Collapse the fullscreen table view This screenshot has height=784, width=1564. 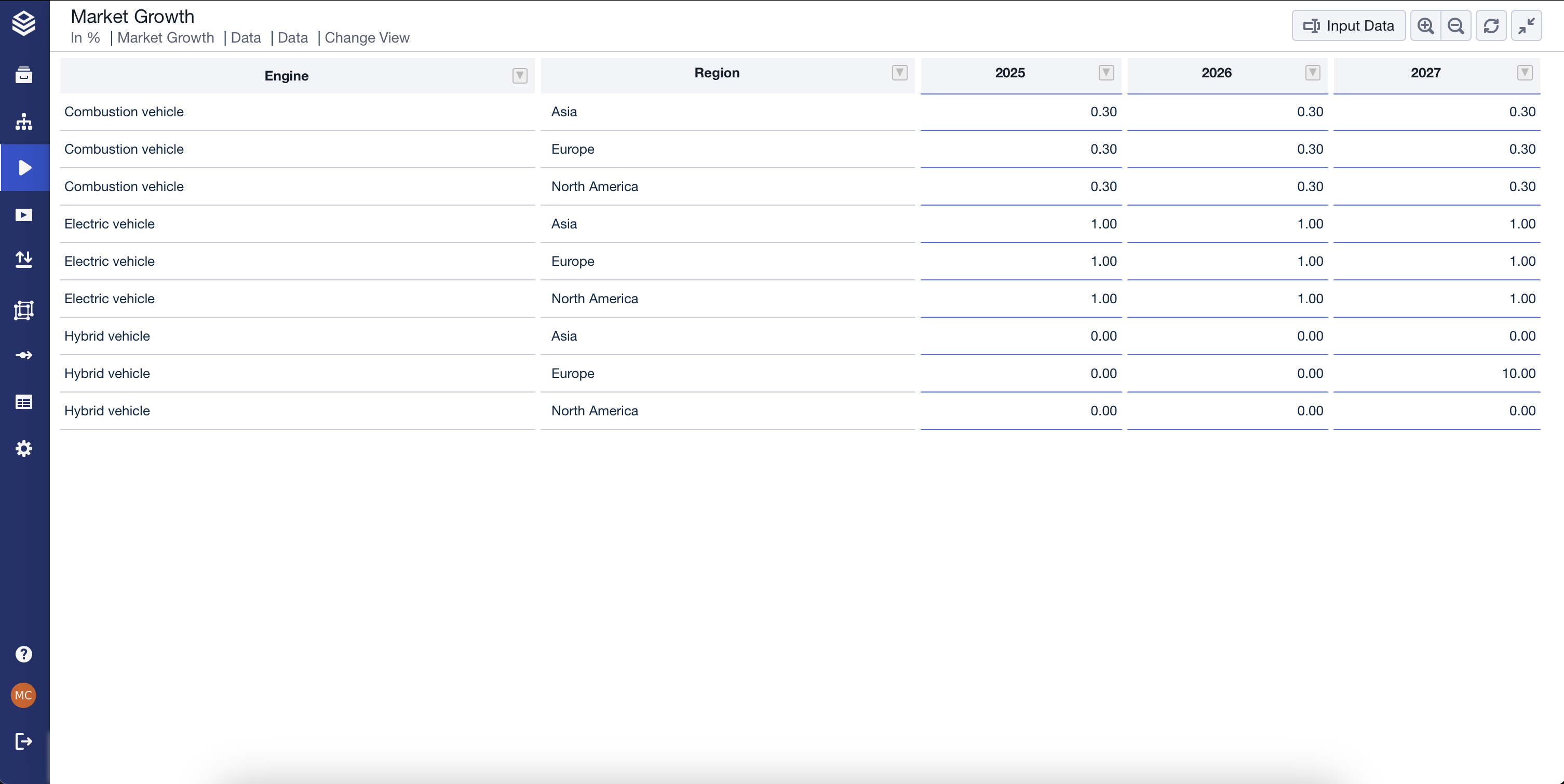(1527, 25)
